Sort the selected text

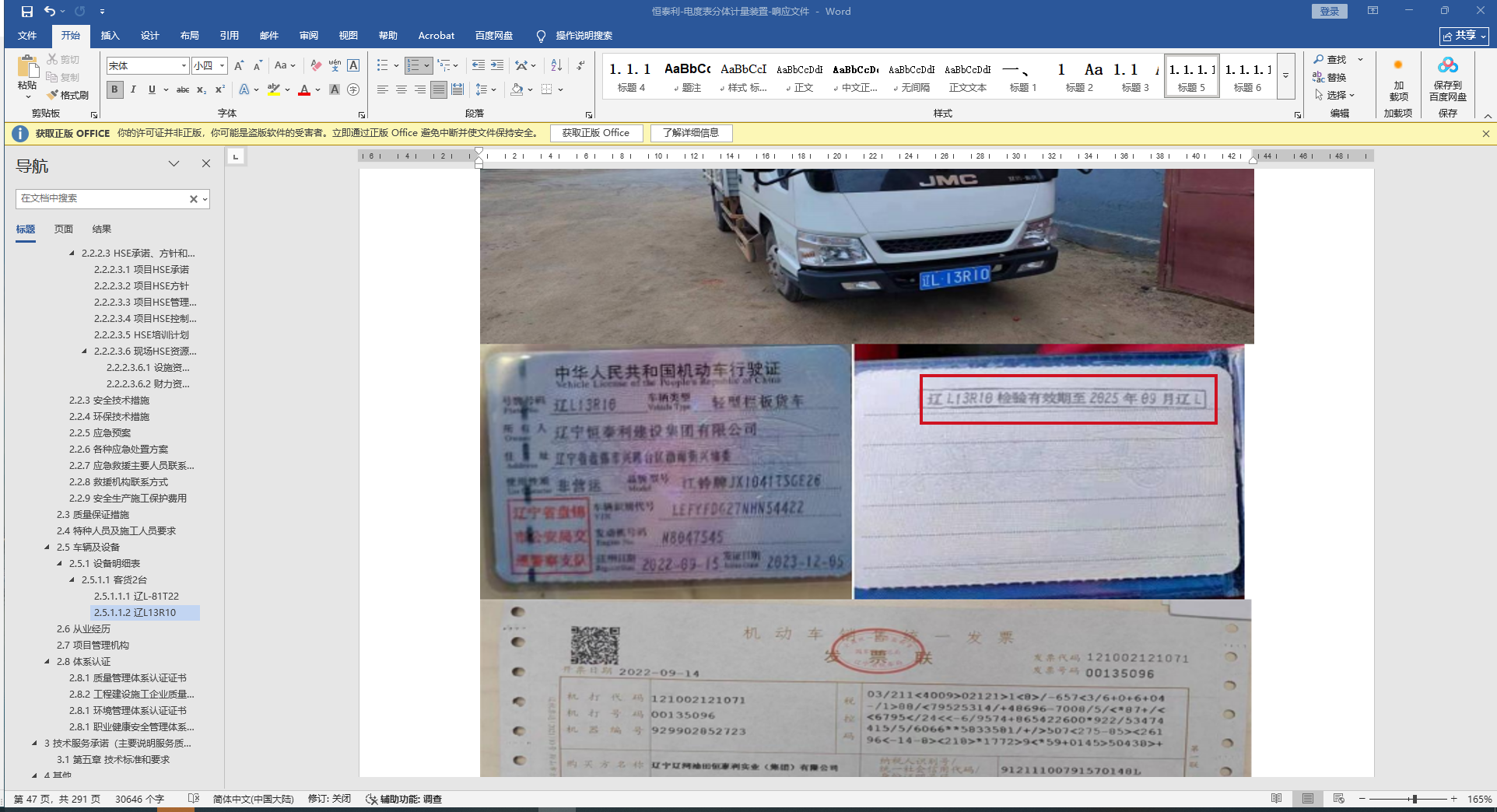point(556,65)
